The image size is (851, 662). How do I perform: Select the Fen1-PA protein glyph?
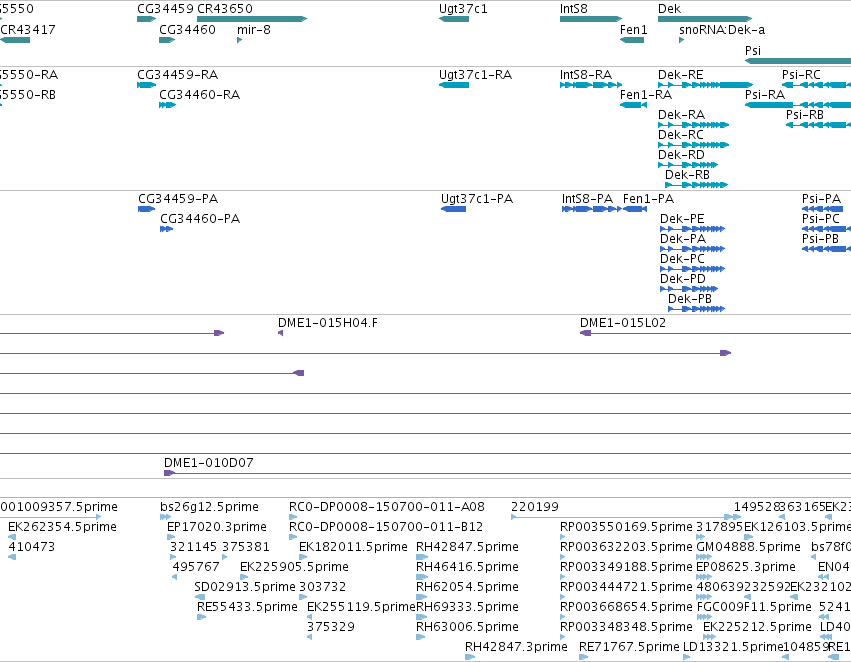point(635,209)
